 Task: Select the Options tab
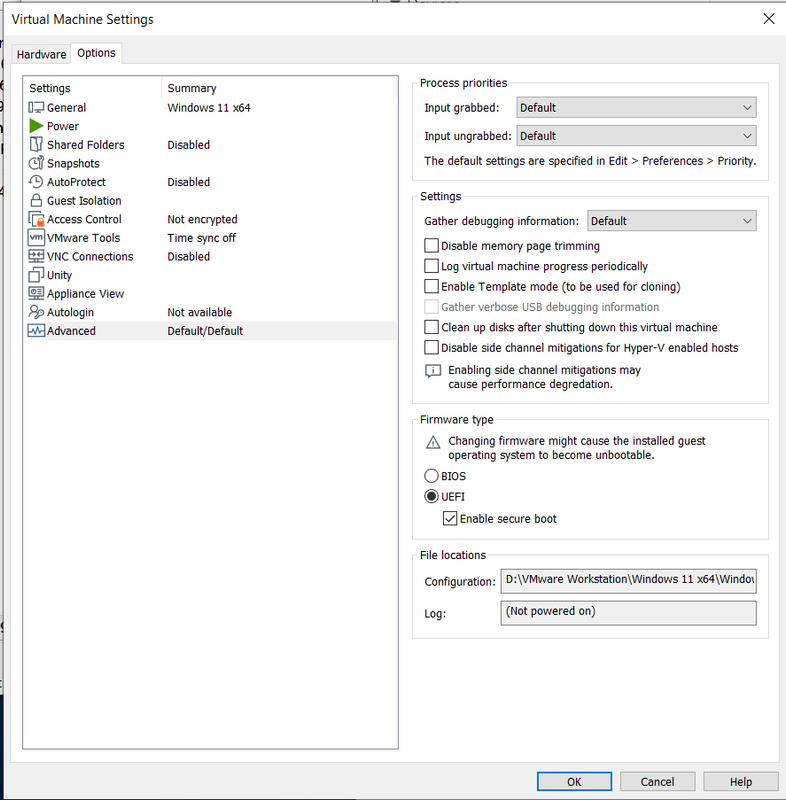[96, 53]
